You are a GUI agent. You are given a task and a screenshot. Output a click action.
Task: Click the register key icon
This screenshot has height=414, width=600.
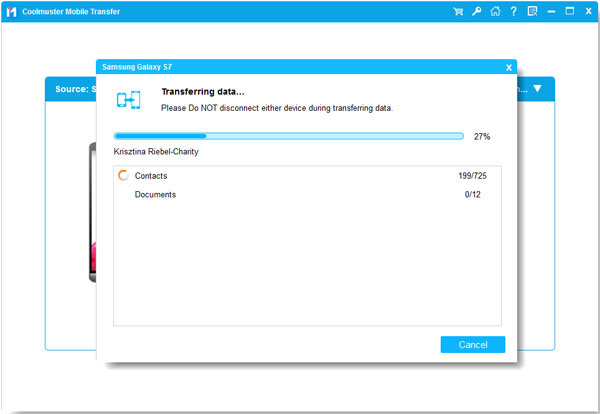(476, 12)
